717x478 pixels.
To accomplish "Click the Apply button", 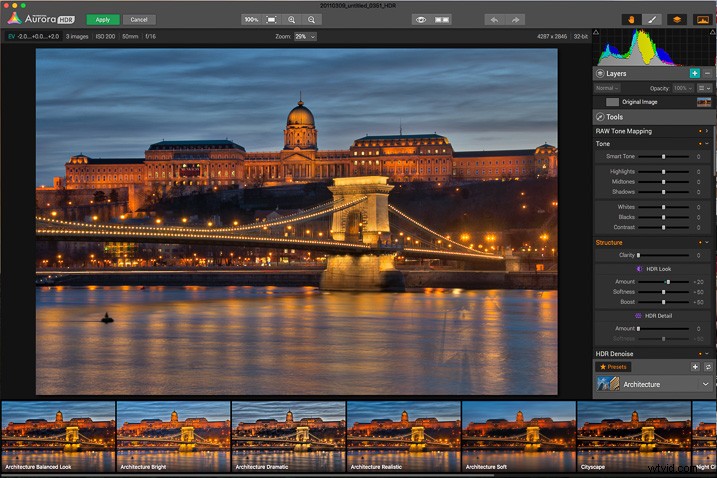I will click(x=103, y=20).
